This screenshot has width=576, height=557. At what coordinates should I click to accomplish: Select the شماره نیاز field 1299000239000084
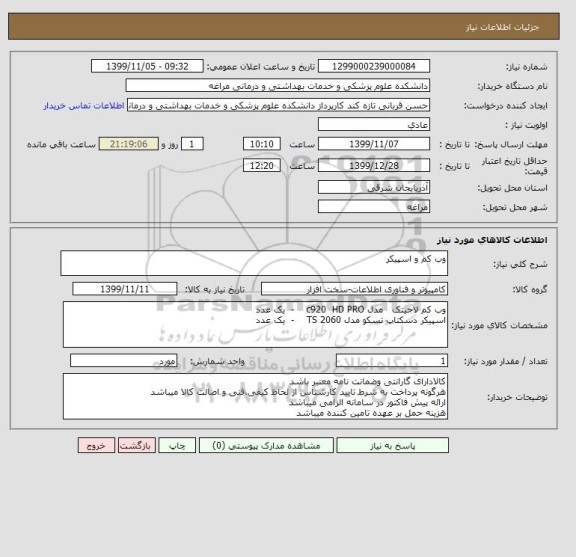(x=374, y=66)
